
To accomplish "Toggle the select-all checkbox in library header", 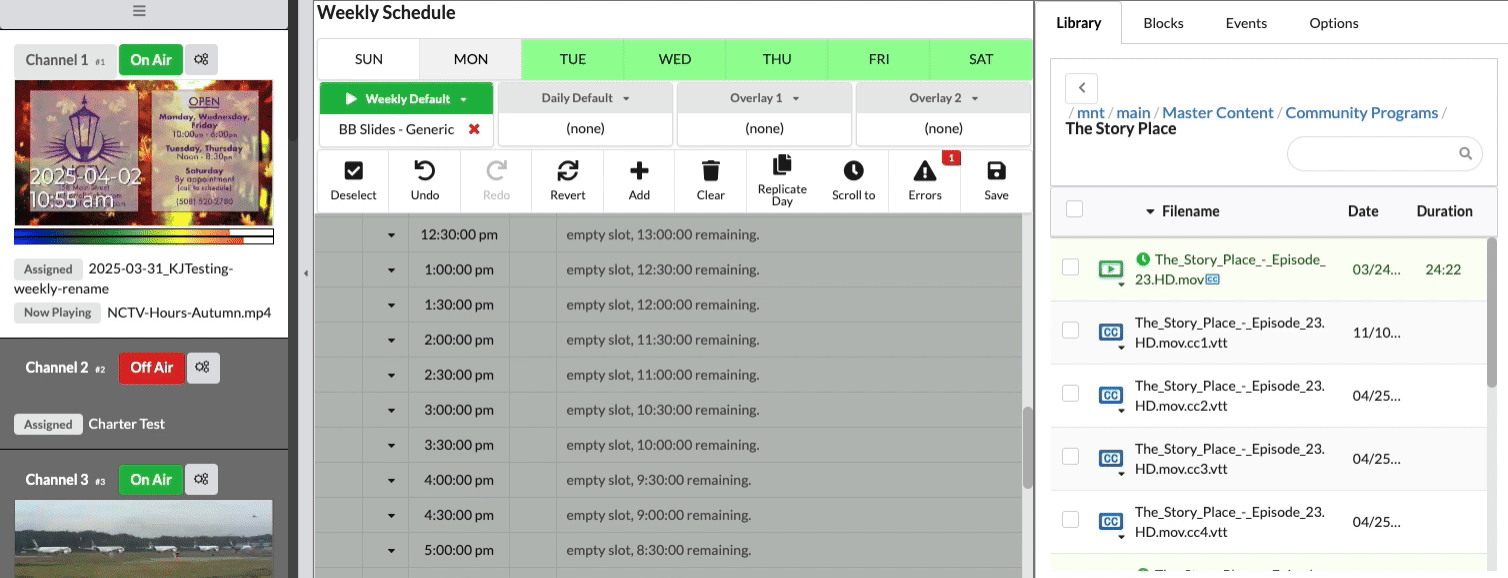I will [x=1074, y=209].
